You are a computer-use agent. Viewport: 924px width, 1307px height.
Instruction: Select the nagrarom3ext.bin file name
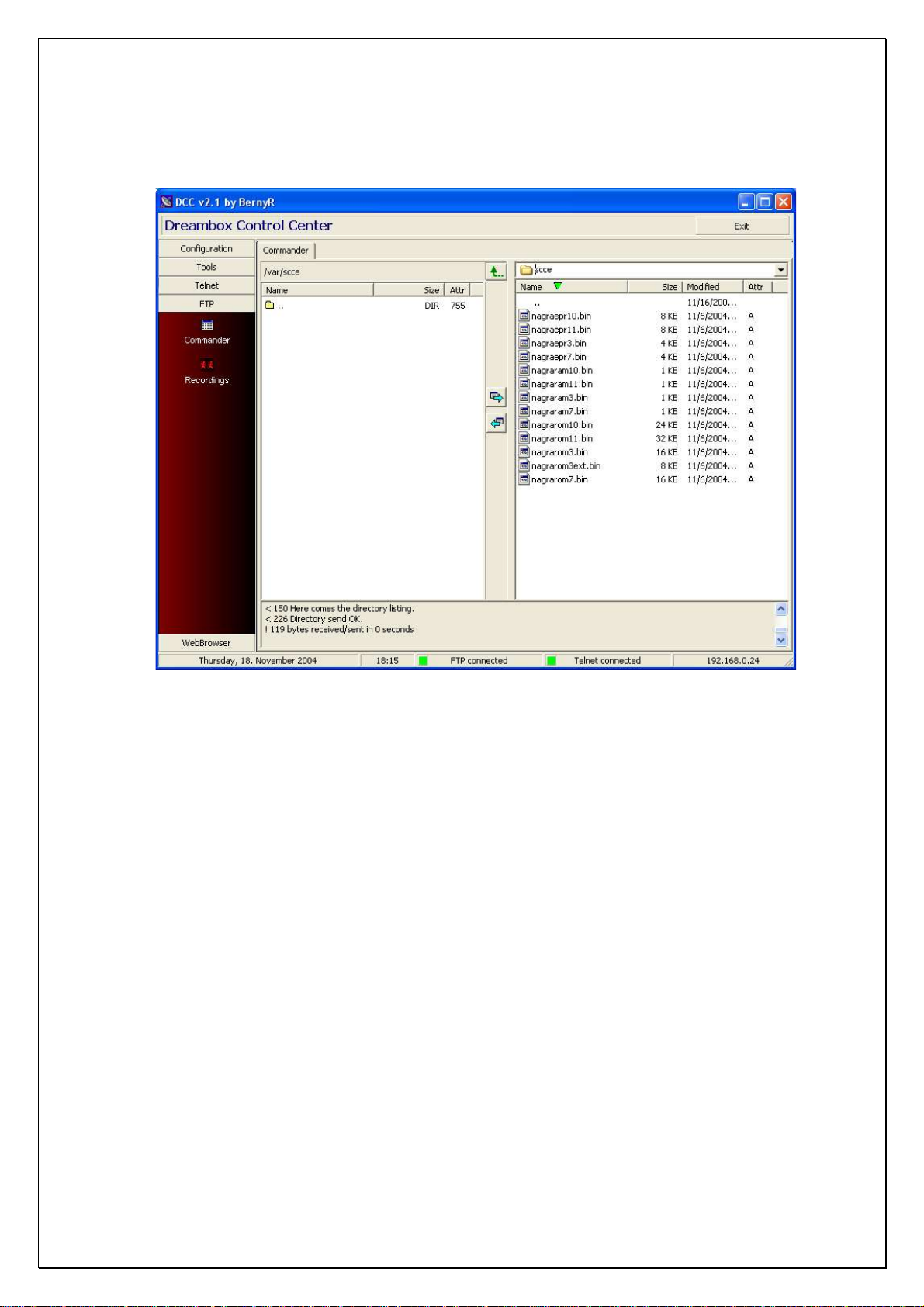[566, 466]
